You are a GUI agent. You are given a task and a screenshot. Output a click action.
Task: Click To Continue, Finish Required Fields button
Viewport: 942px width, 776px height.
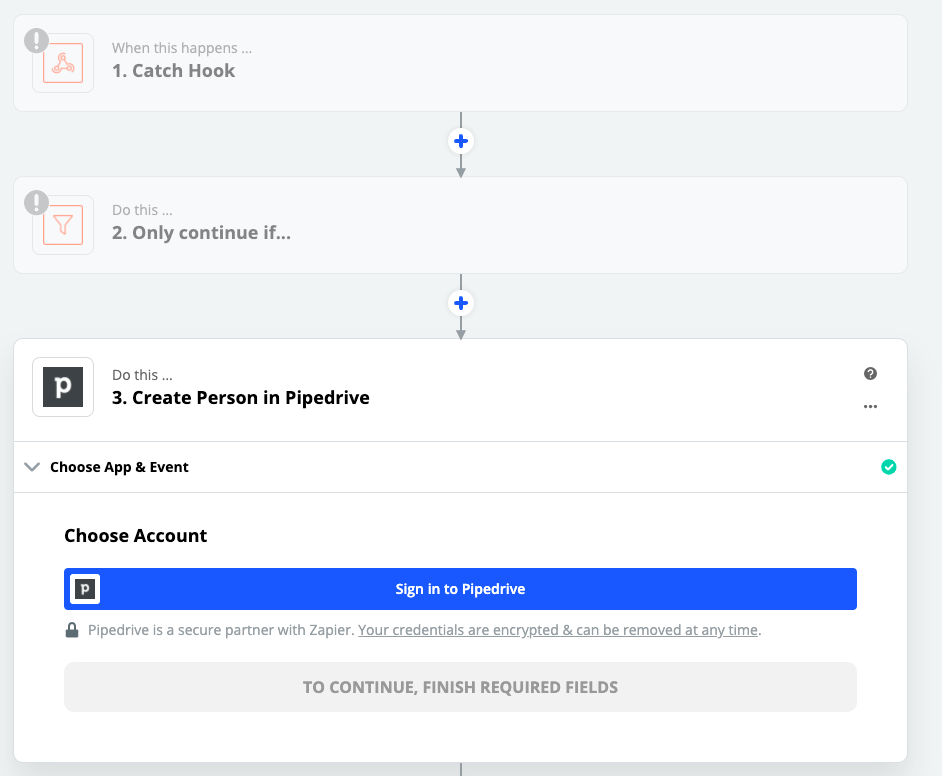click(x=460, y=687)
